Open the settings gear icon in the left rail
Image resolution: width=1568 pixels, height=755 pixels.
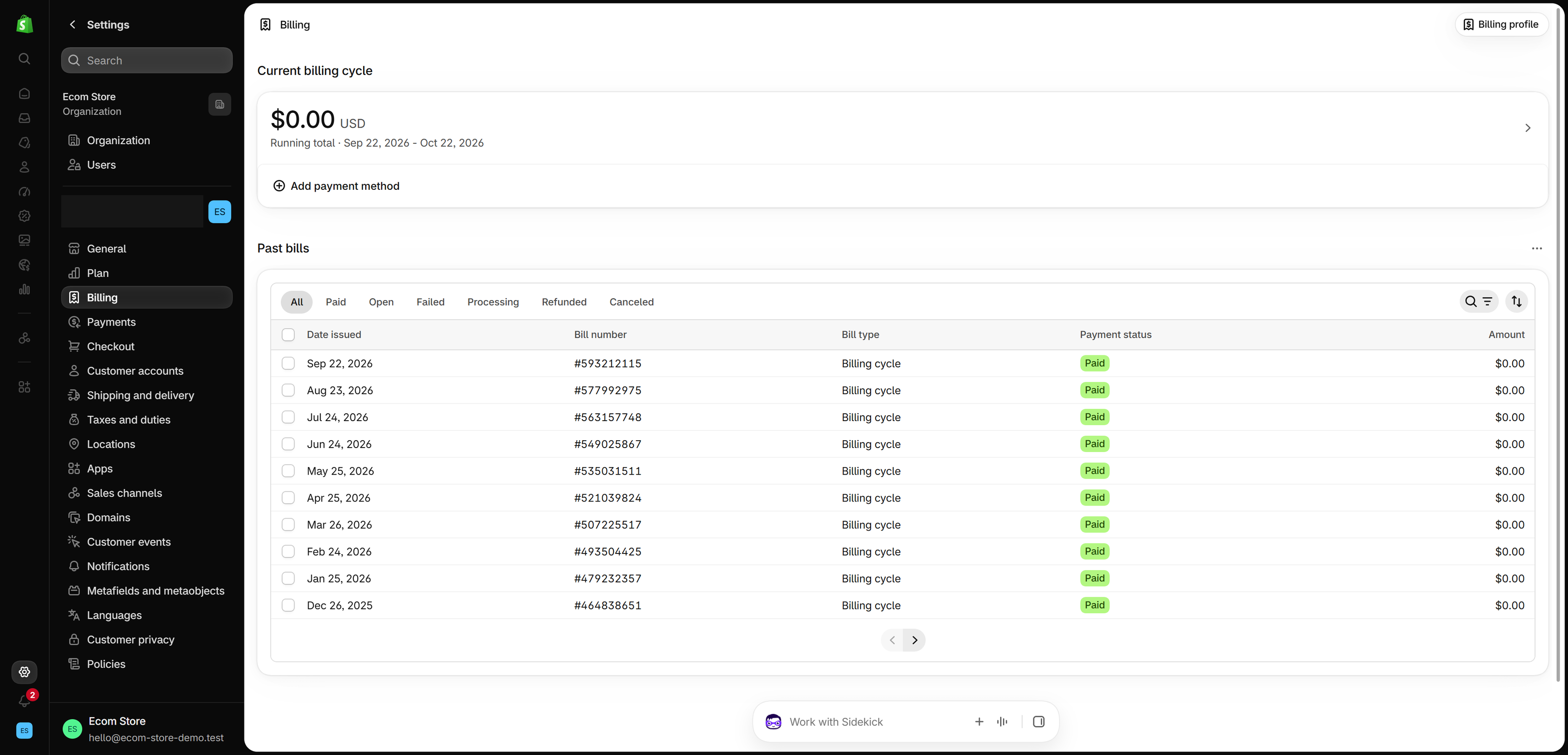24,672
